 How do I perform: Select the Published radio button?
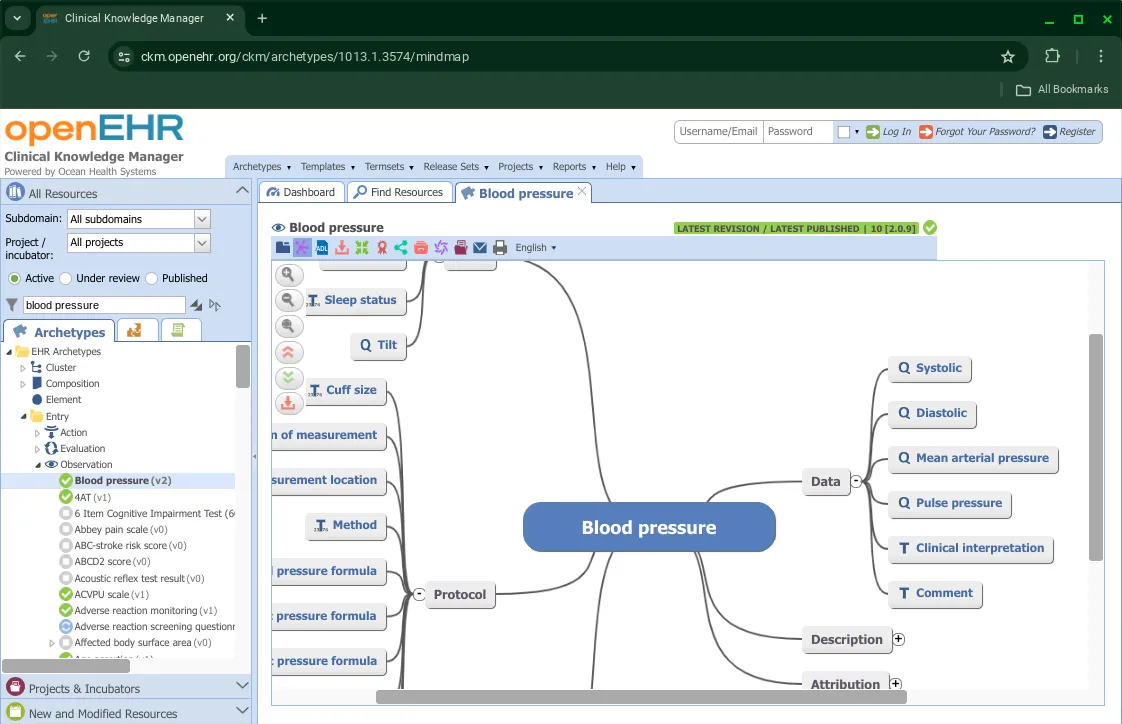(152, 278)
